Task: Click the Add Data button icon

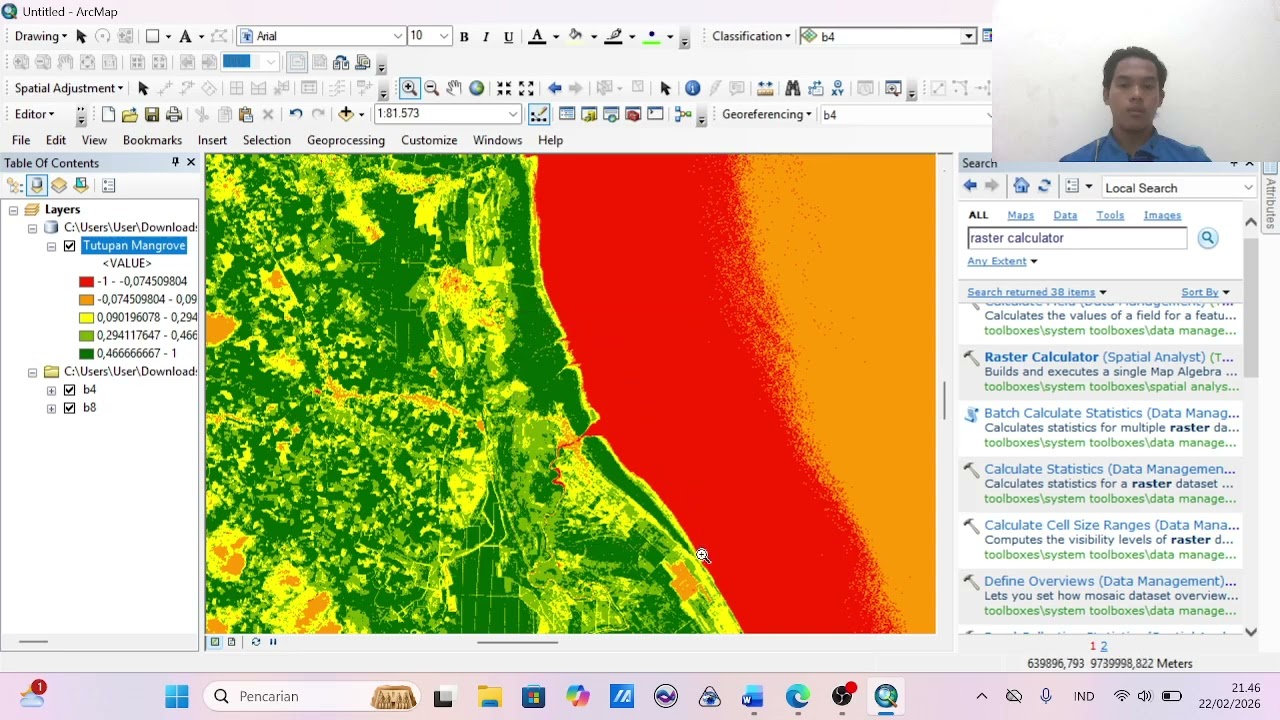Action: pyautogui.click(x=346, y=114)
